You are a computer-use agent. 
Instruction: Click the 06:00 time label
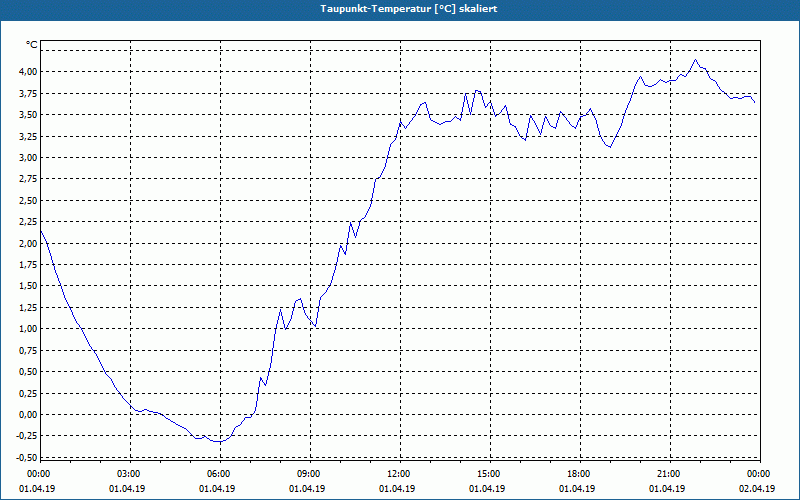(x=219, y=474)
